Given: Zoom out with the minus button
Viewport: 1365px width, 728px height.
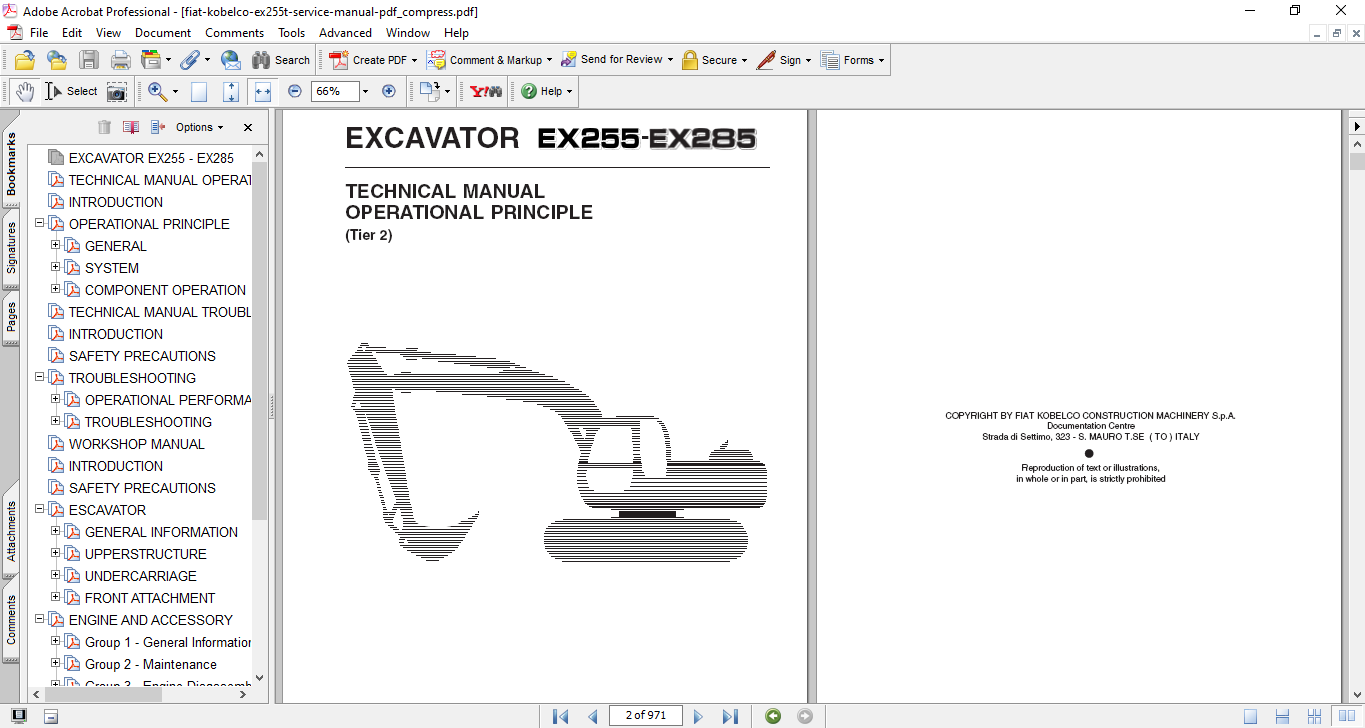Looking at the screenshot, I should point(295,91).
